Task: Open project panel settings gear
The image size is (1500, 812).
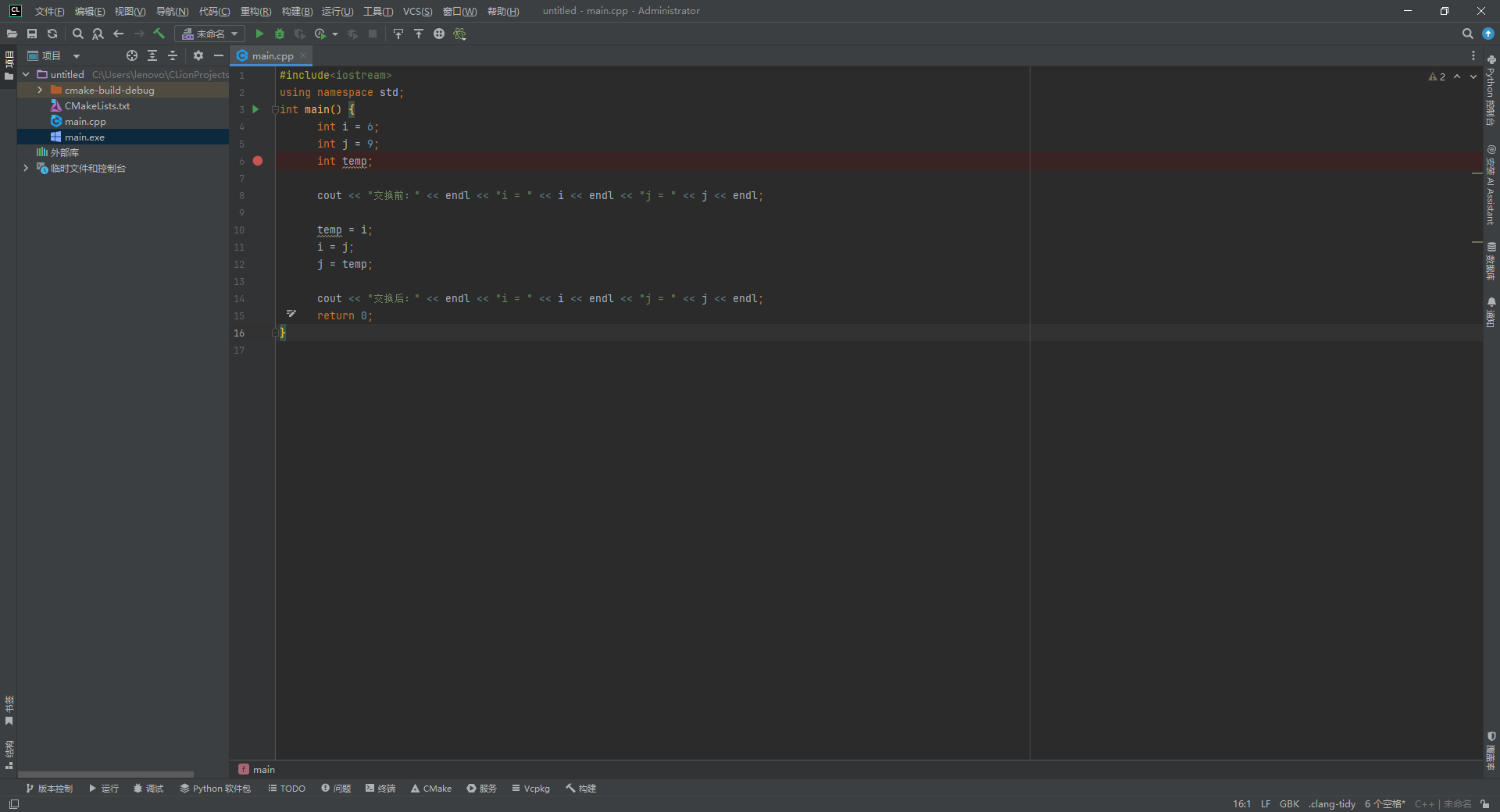Action: [198, 55]
